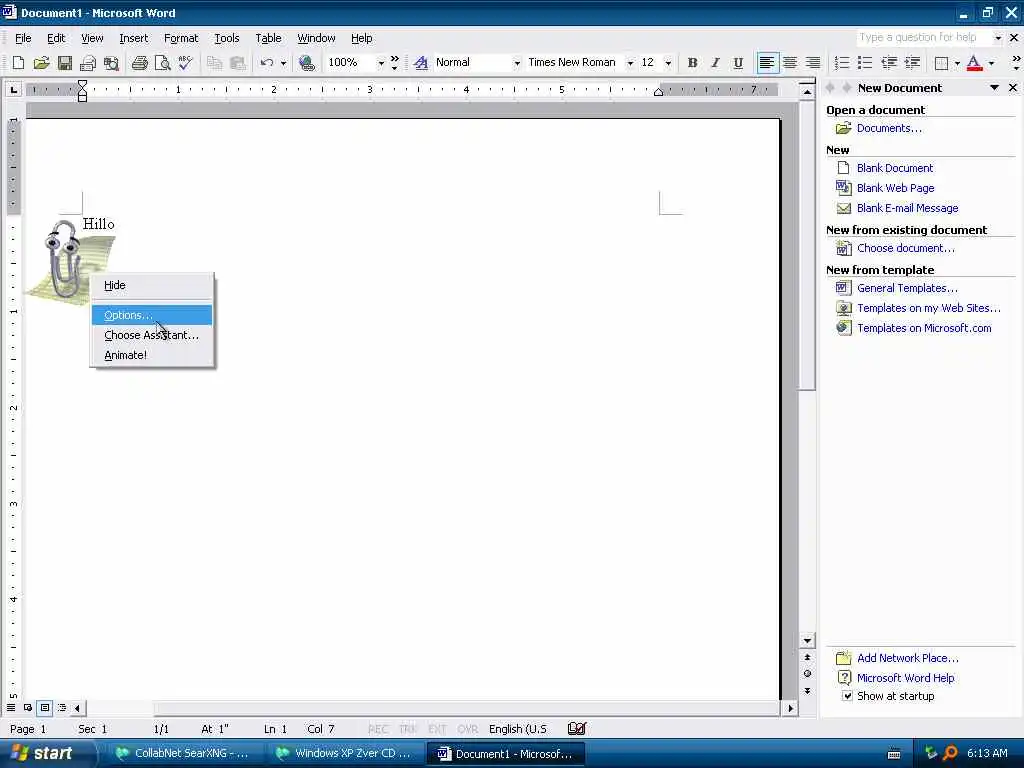The height and width of the screenshot is (768, 1024).
Task: Align text right
Action: coord(813,63)
